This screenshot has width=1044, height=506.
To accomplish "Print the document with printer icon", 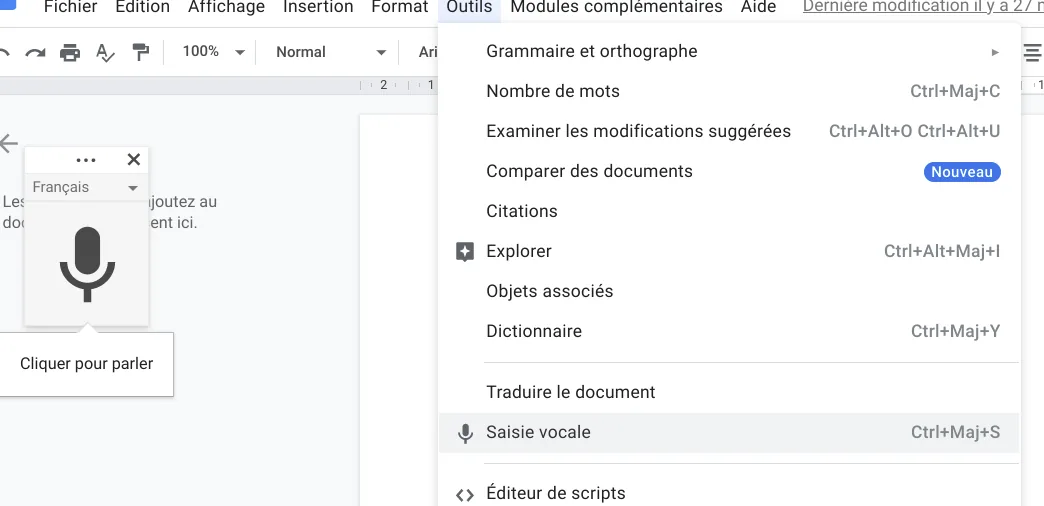I will point(70,52).
